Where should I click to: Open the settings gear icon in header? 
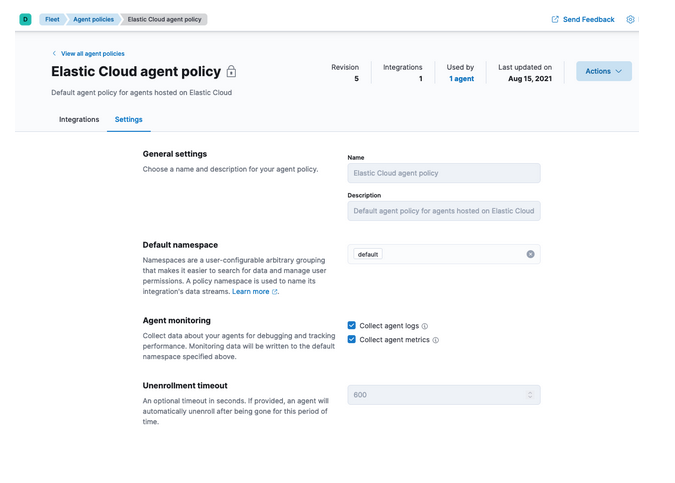click(630, 19)
